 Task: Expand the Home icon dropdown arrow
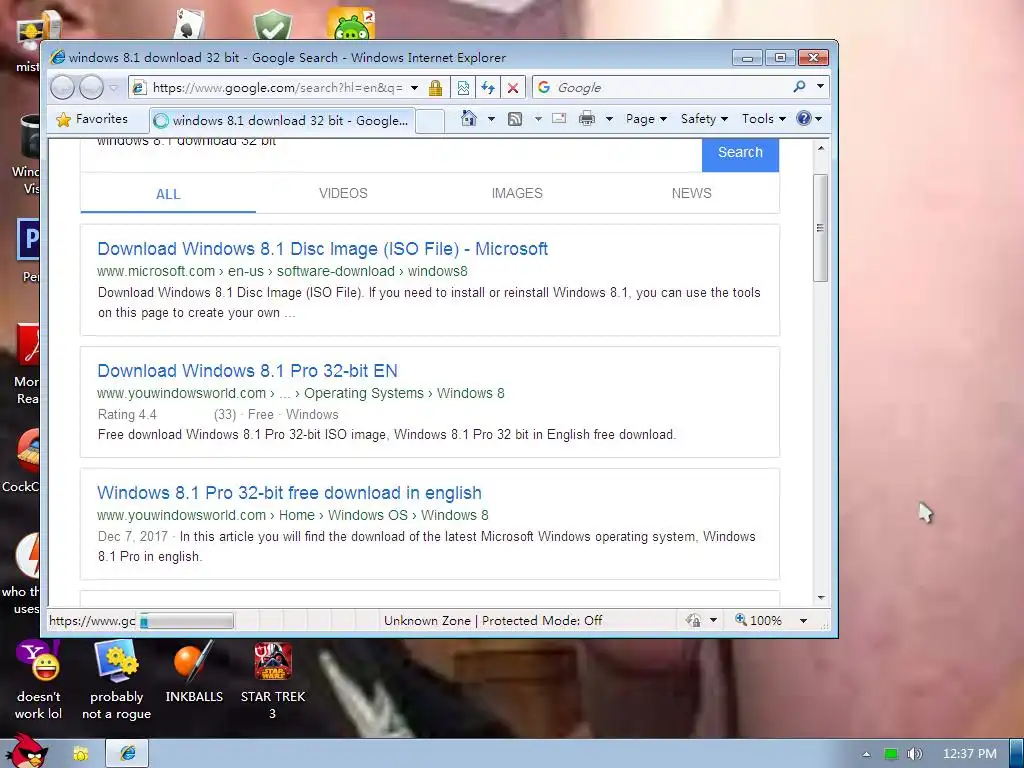[x=491, y=119]
